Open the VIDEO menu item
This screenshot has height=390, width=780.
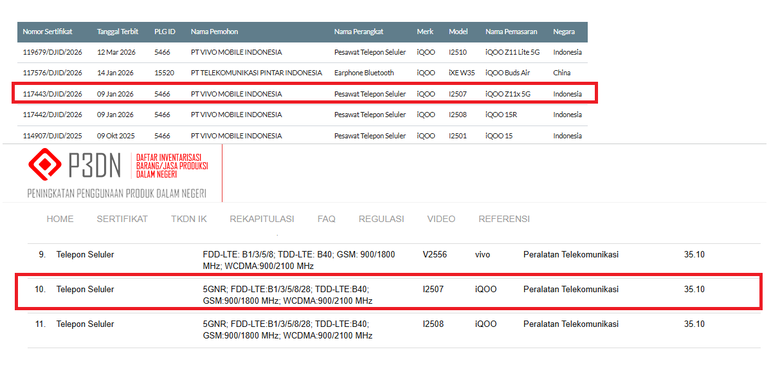coord(441,219)
